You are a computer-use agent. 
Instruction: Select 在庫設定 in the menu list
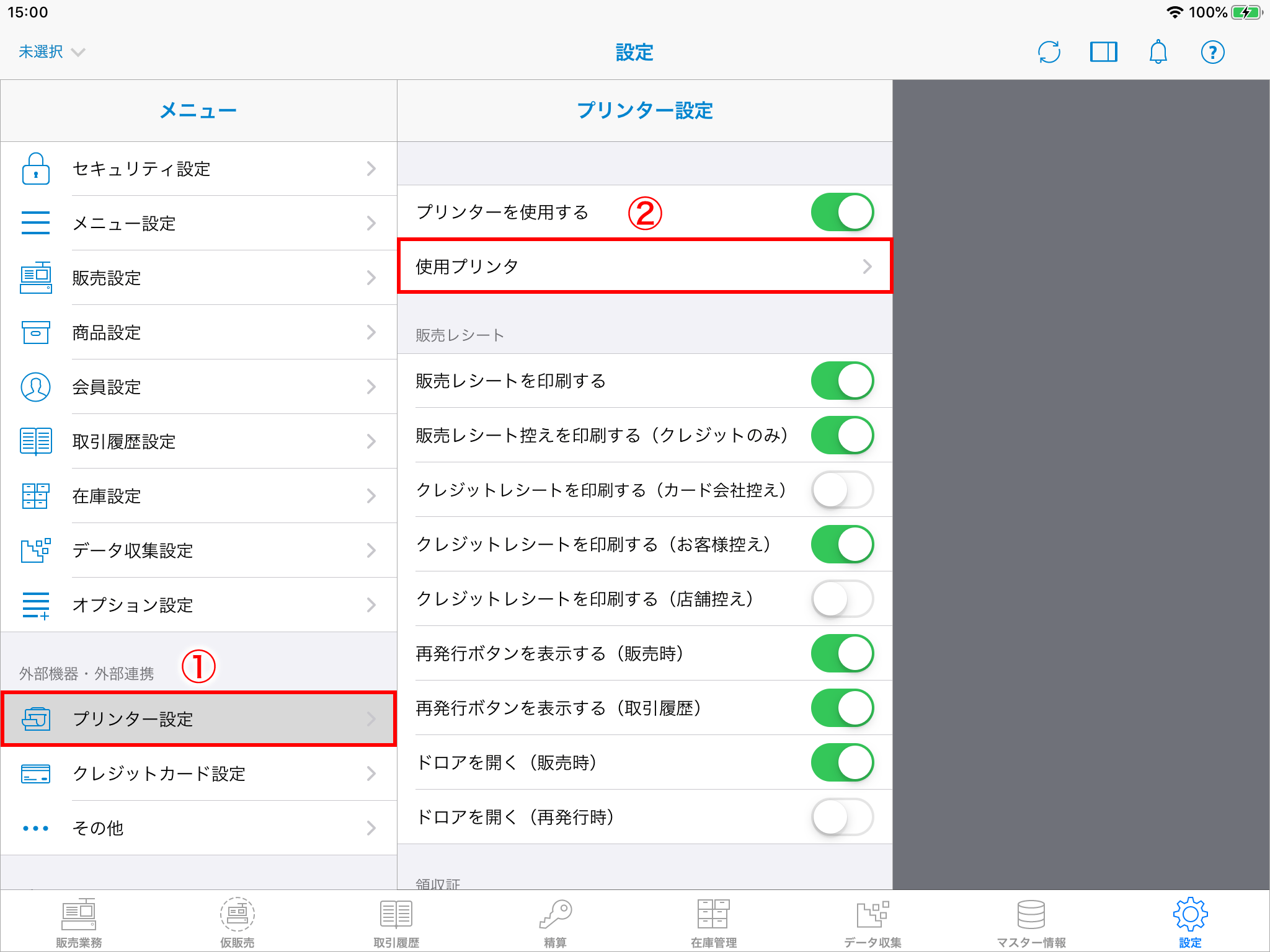coord(198,496)
